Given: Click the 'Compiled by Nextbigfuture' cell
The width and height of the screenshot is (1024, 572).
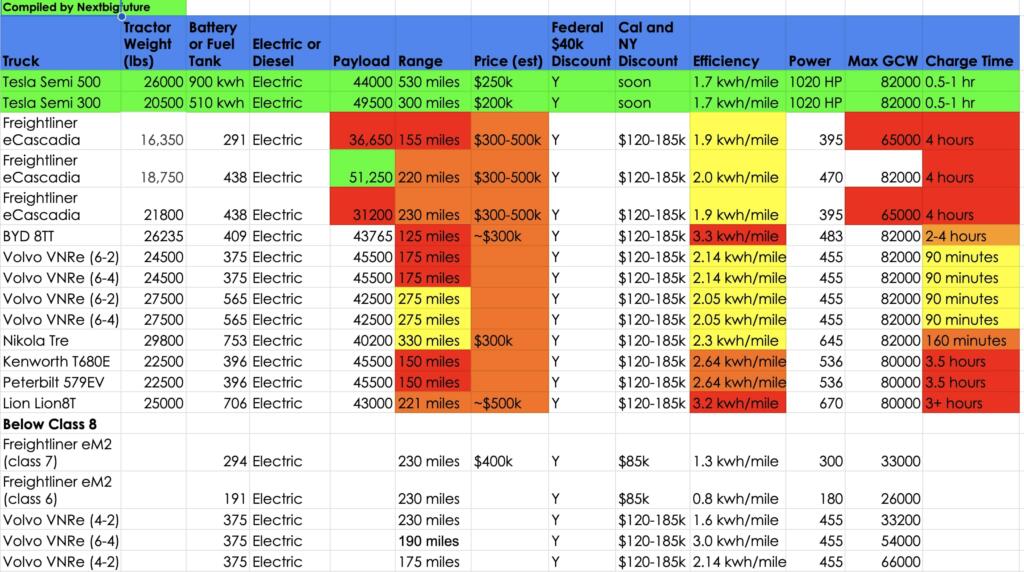Looking at the screenshot, I should pos(60,7).
